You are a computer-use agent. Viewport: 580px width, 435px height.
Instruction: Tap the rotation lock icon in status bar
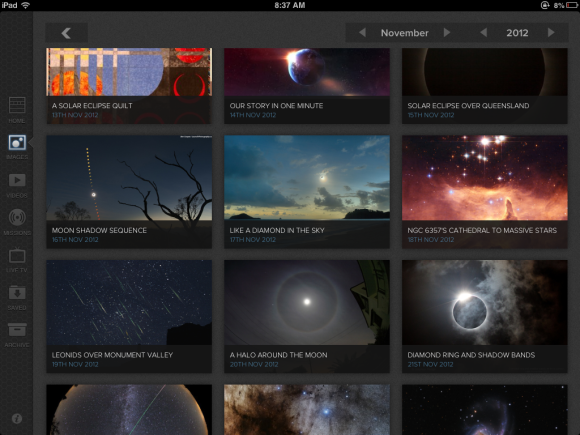point(545,5)
